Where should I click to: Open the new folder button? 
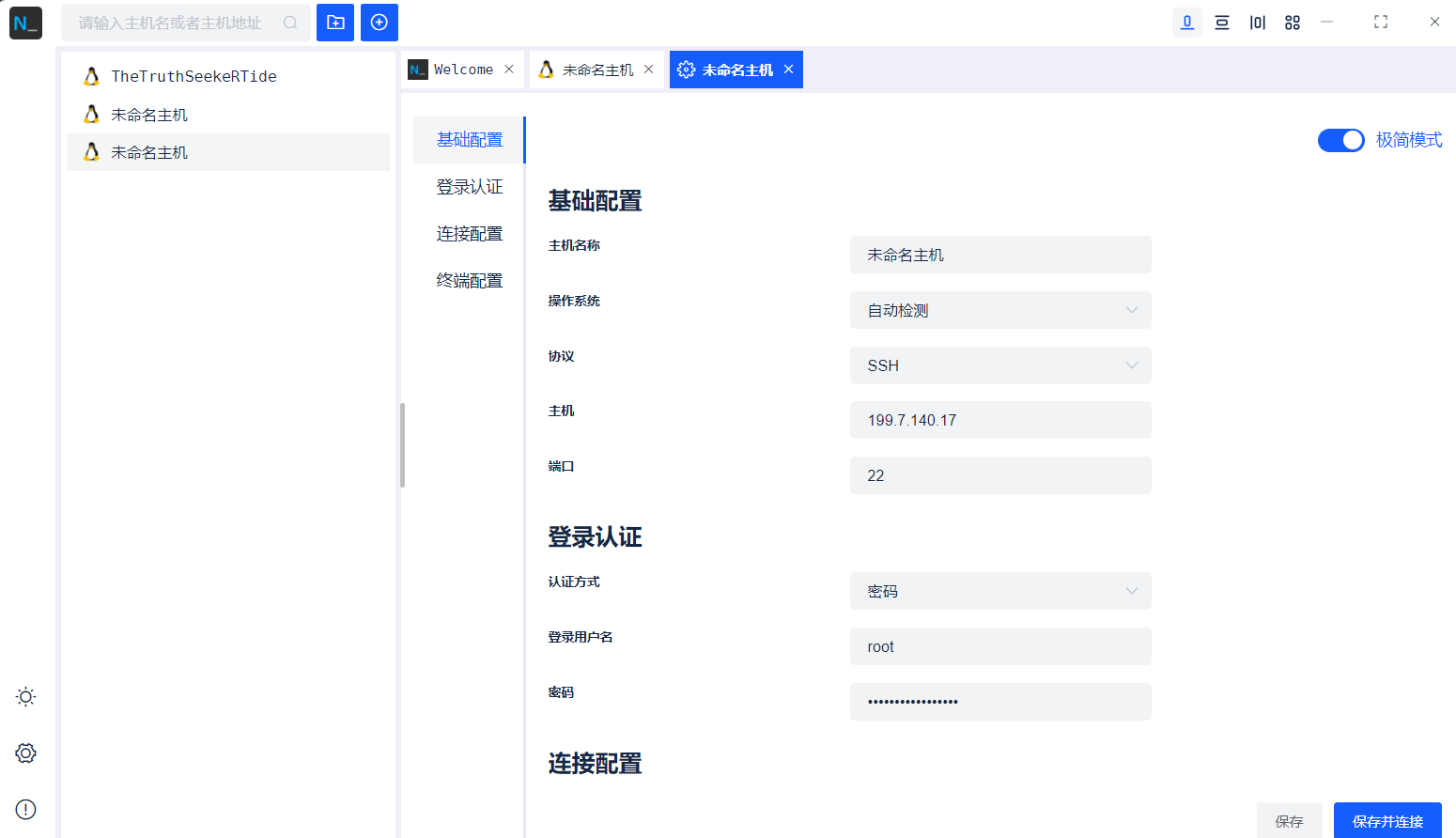click(335, 23)
